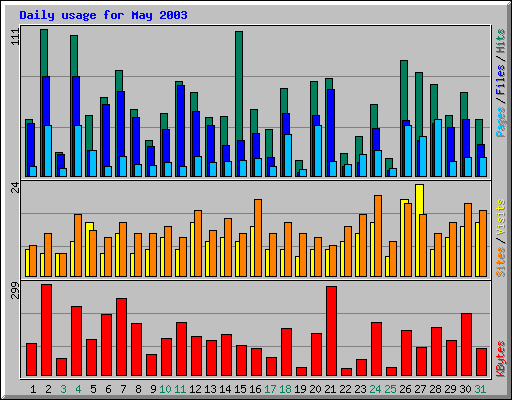
Task: Click green day 4 label
Action: coord(78,389)
